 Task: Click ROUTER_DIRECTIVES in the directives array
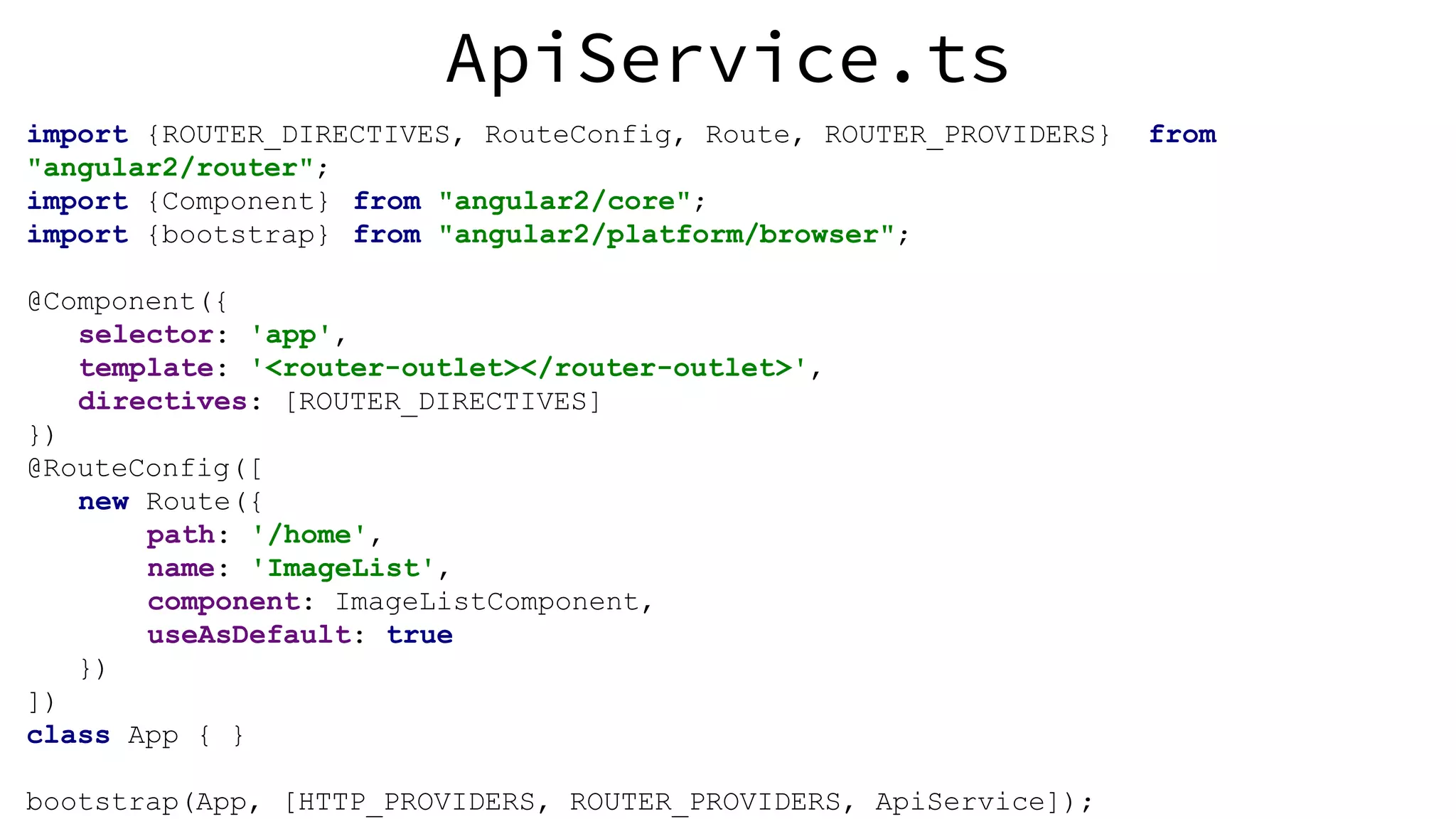(x=444, y=402)
